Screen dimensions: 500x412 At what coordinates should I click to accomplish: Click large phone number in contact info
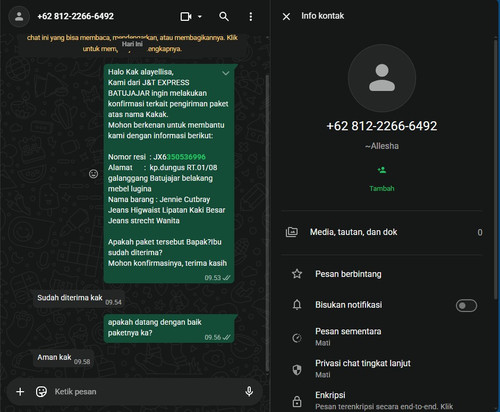(x=382, y=126)
